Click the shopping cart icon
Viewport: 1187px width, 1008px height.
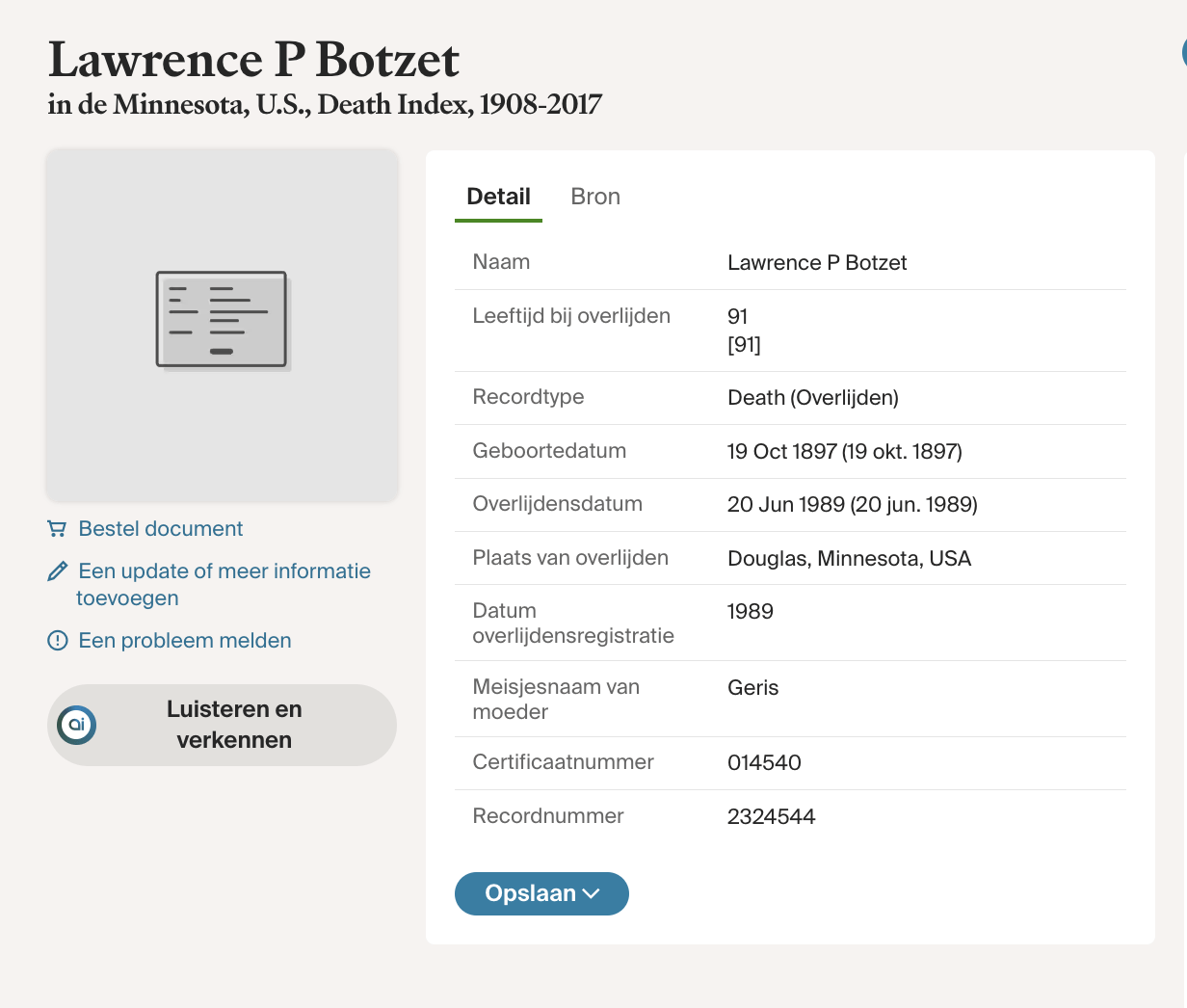[x=57, y=529]
